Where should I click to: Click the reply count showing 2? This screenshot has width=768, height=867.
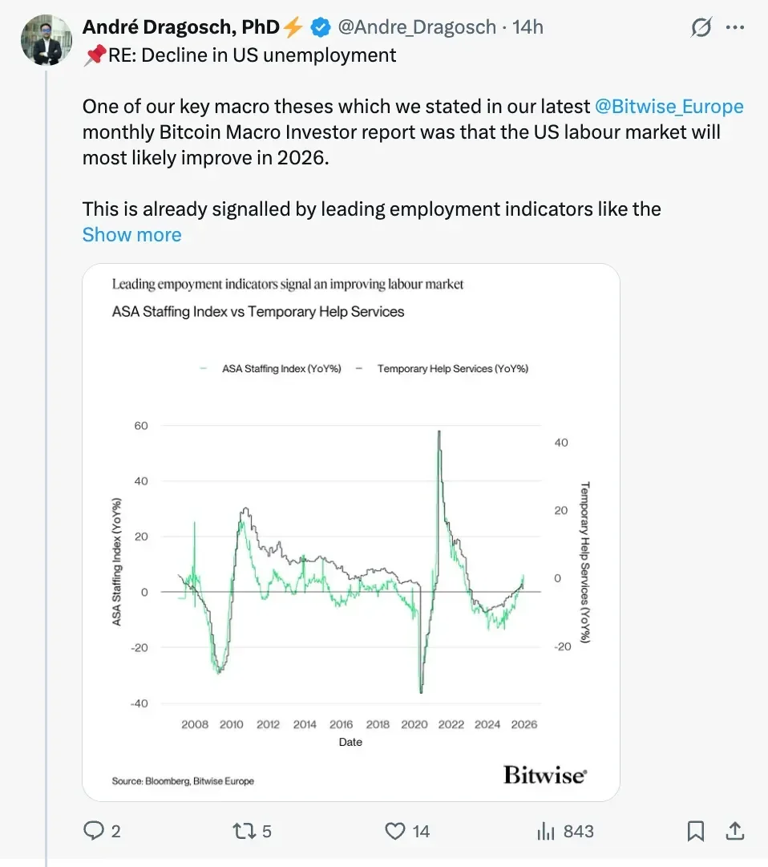118,831
